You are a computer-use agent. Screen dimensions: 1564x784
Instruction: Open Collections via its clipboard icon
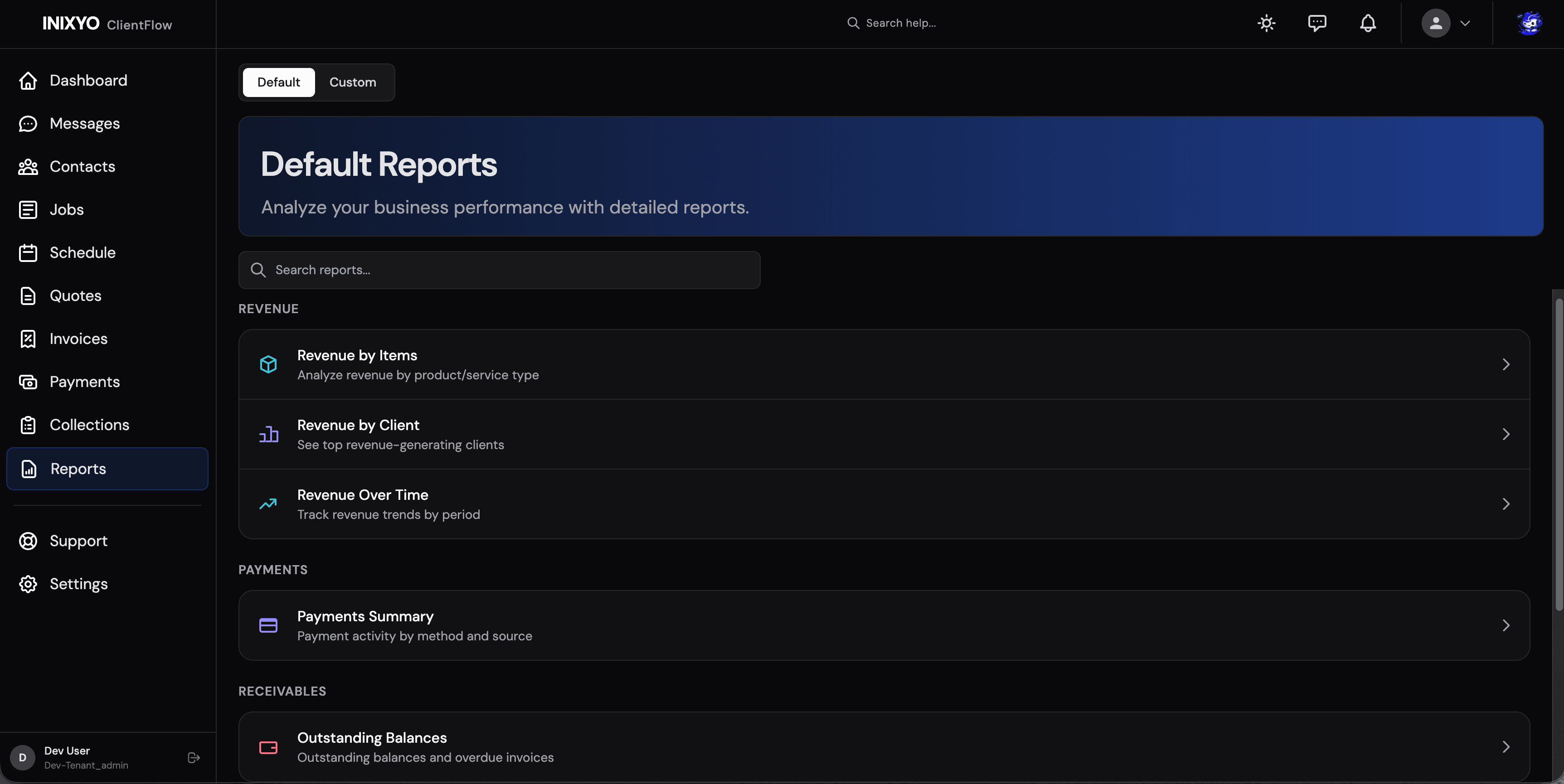[x=29, y=425]
